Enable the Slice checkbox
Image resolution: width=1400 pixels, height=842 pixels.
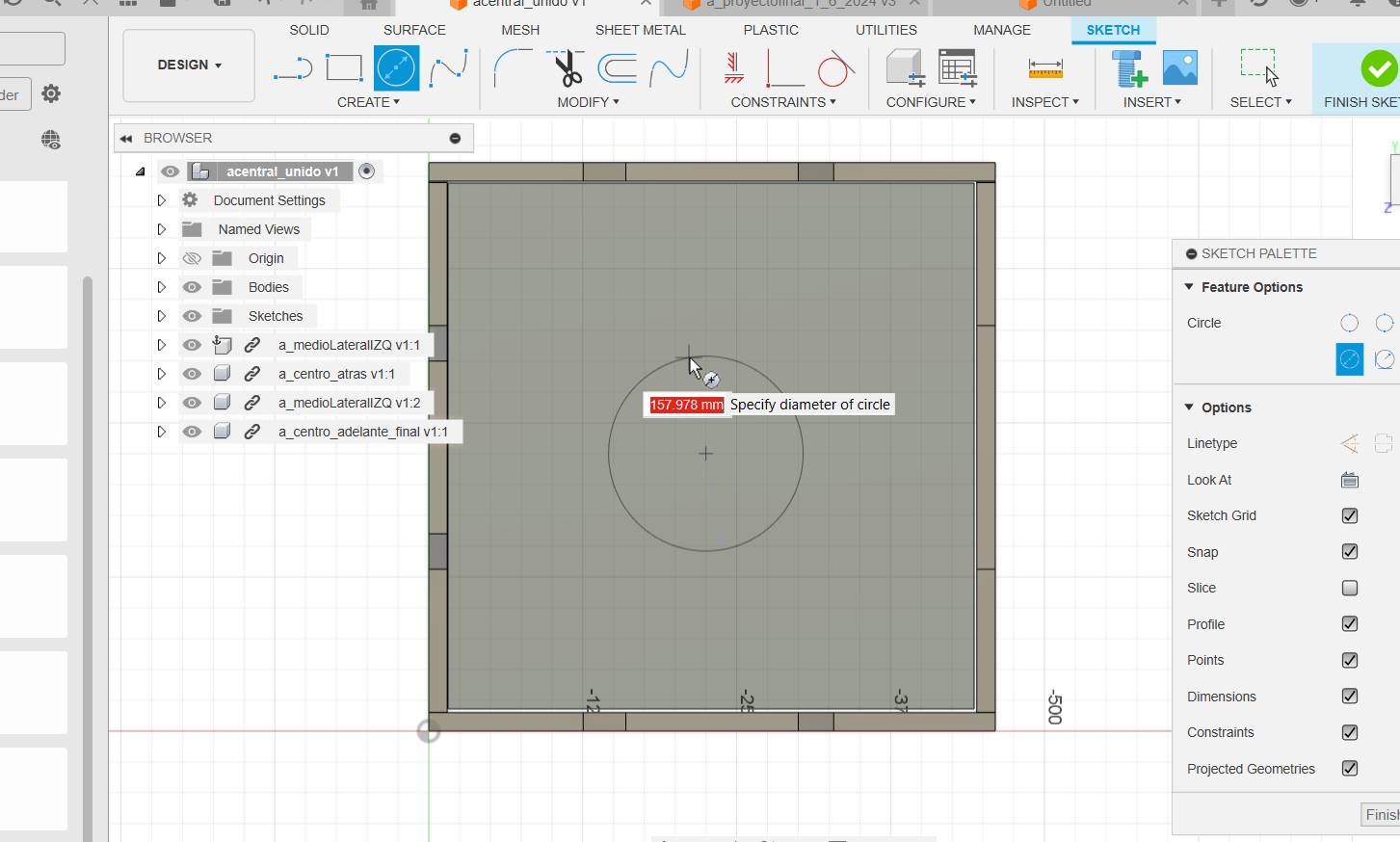tap(1349, 588)
